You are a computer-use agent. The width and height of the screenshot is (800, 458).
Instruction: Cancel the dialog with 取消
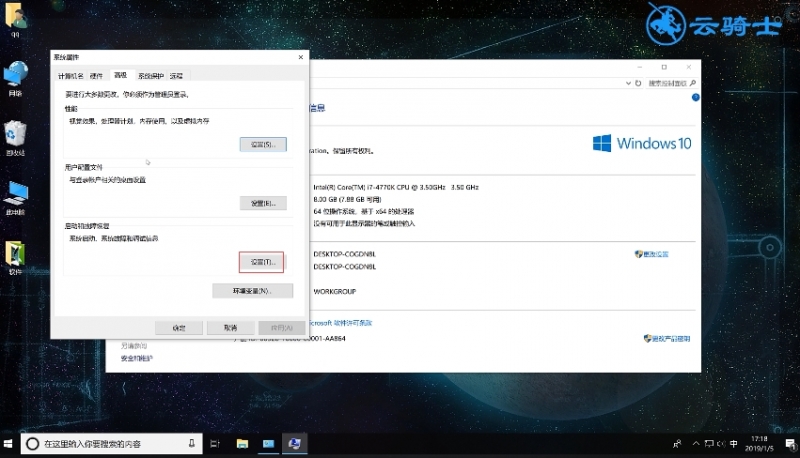[231, 328]
